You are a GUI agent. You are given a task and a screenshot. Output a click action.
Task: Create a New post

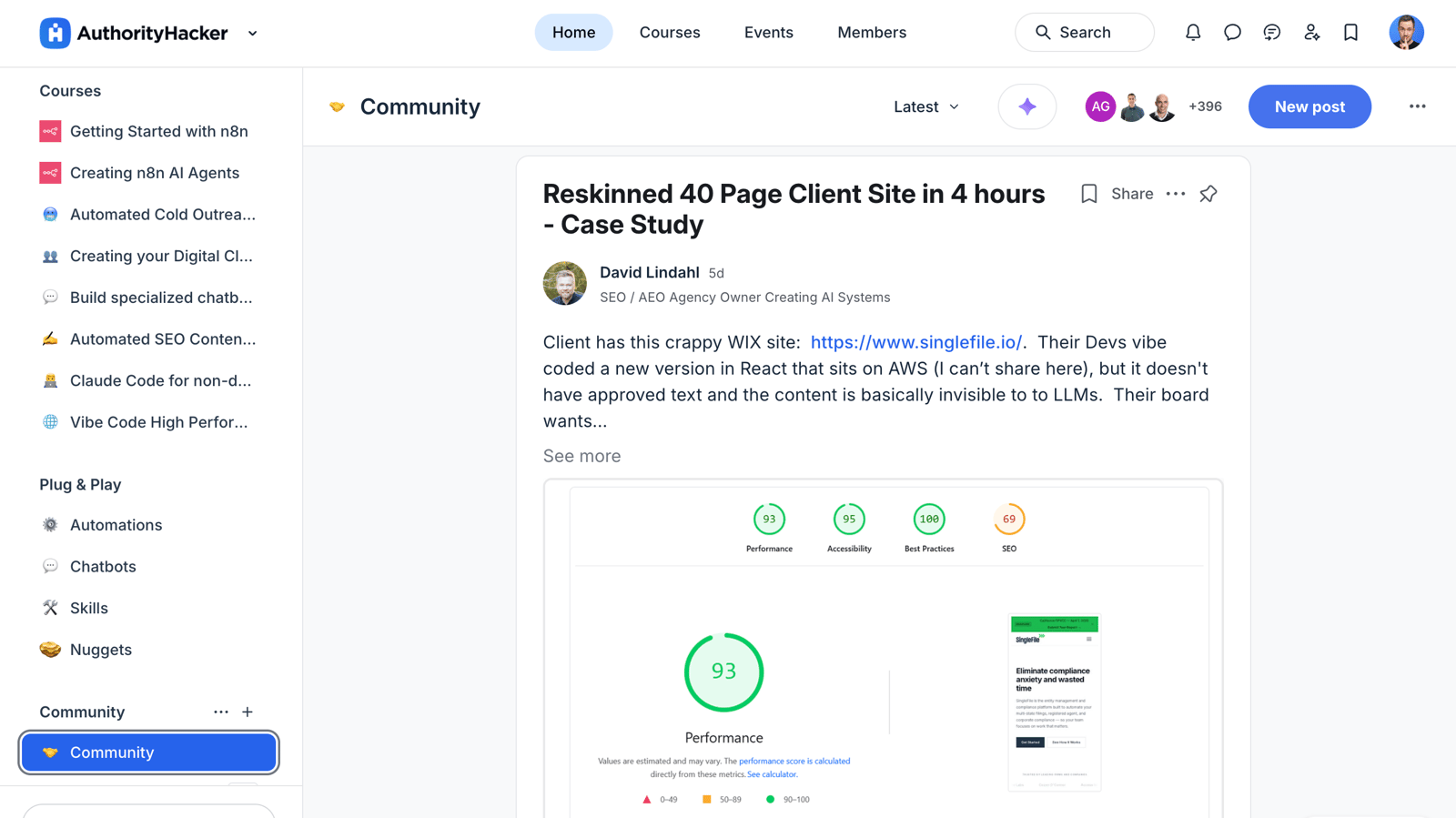click(x=1309, y=106)
